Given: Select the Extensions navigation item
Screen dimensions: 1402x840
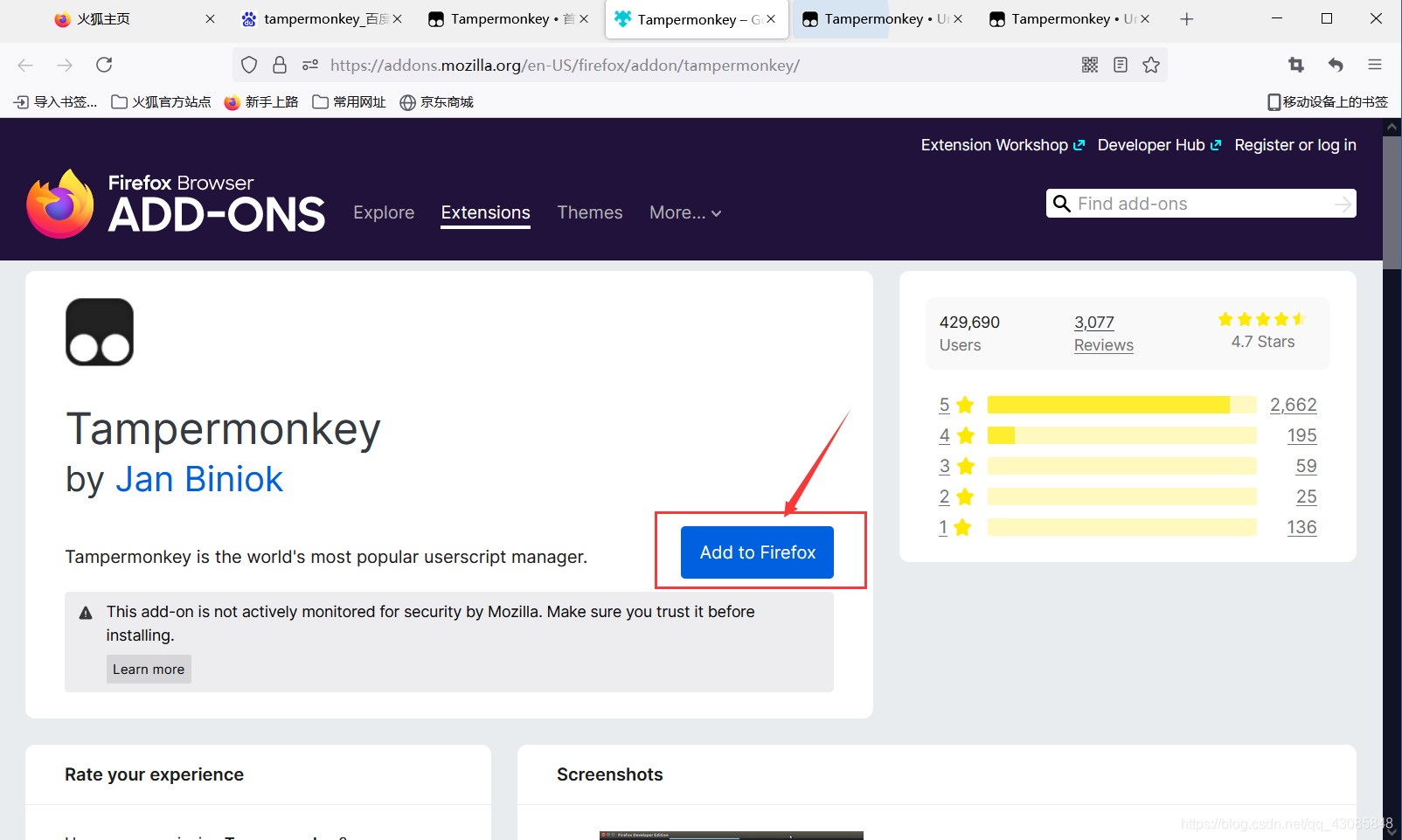Looking at the screenshot, I should 485,212.
